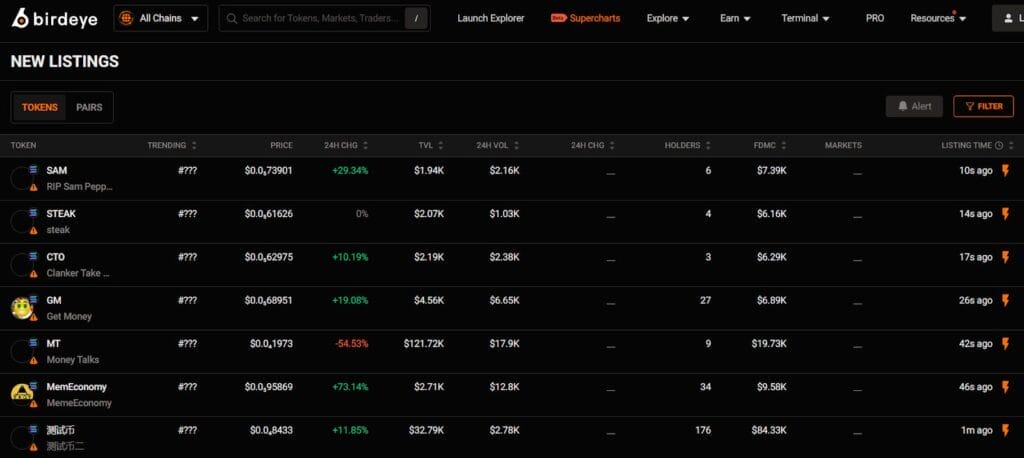Click the lightning bolt in MemeEconomy row
The height and width of the screenshot is (458, 1024).
pos(1006,387)
